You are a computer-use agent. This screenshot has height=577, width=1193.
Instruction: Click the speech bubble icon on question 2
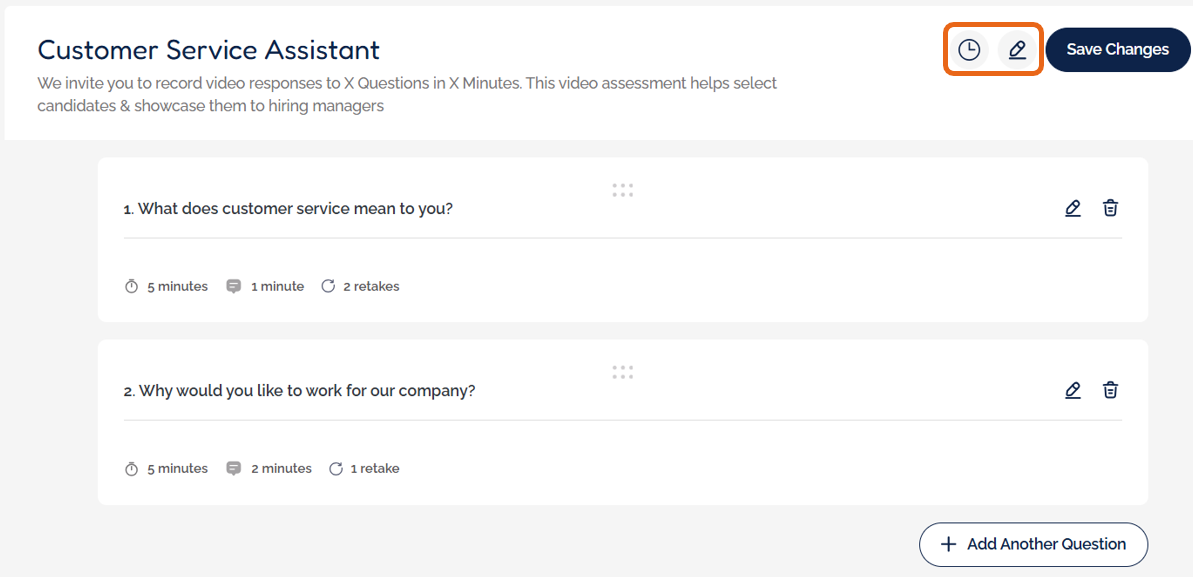[234, 468]
